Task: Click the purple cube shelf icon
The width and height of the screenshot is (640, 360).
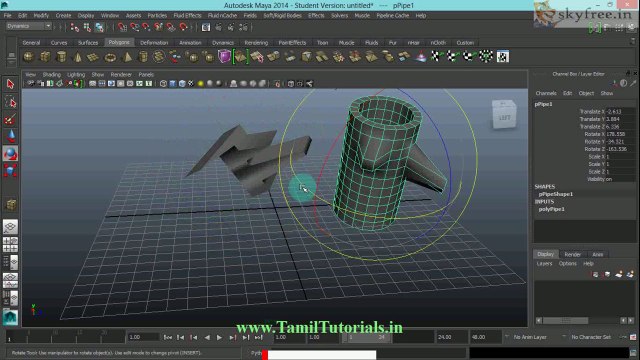Action: pos(224,56)
